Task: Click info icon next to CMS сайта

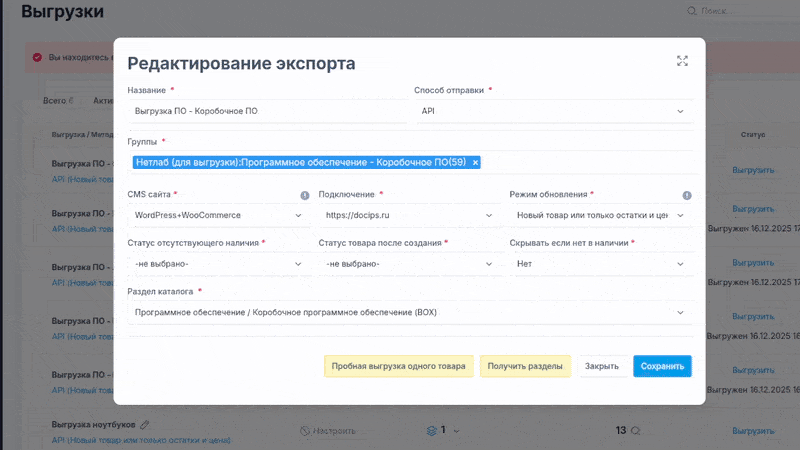Action: 305,196
